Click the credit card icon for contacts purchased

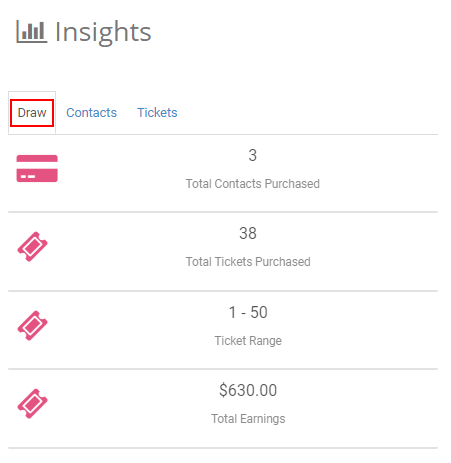tap(37, 168)
